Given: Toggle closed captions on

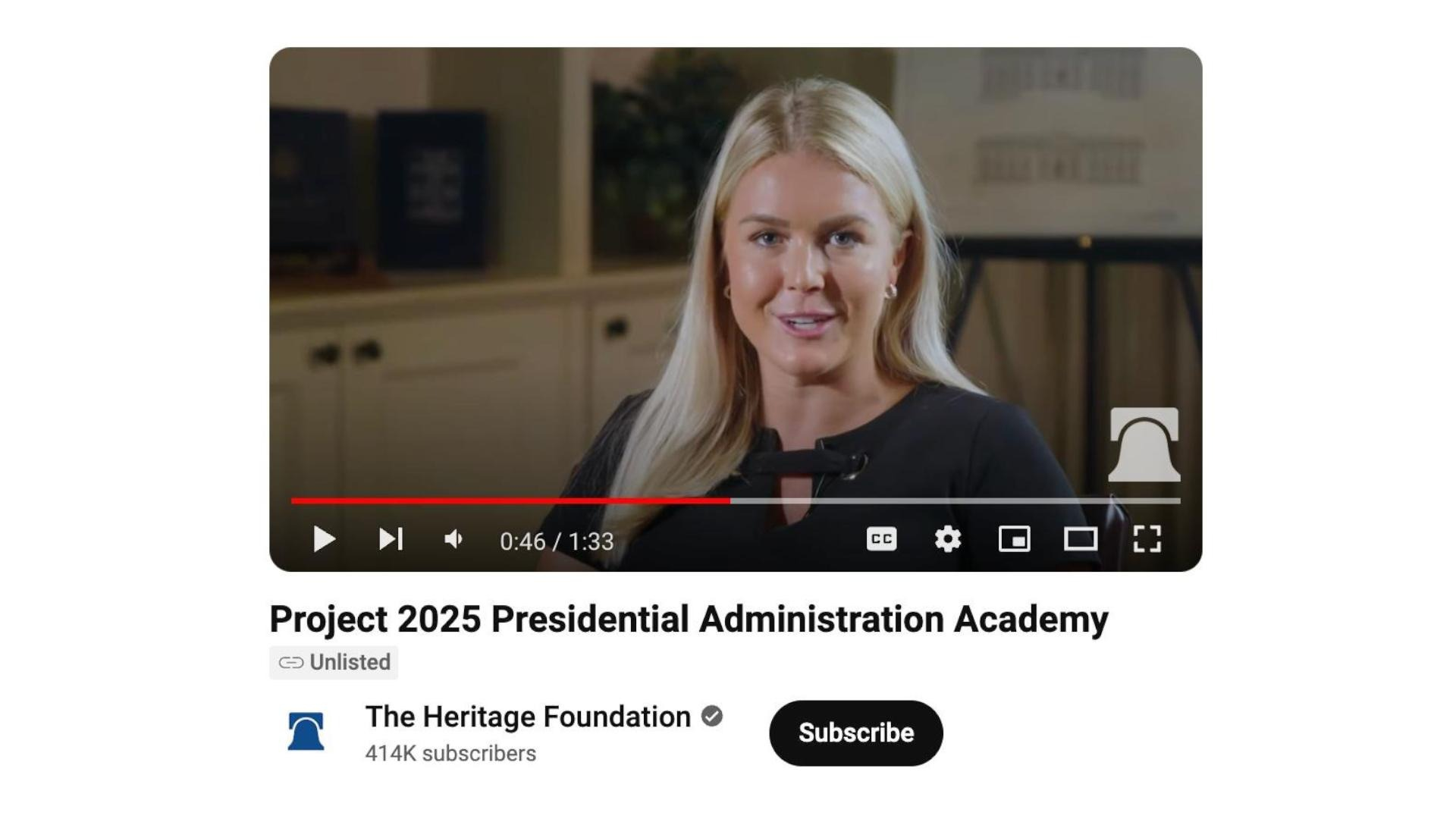Looking at the screenshot, I should tap(881, 539).
